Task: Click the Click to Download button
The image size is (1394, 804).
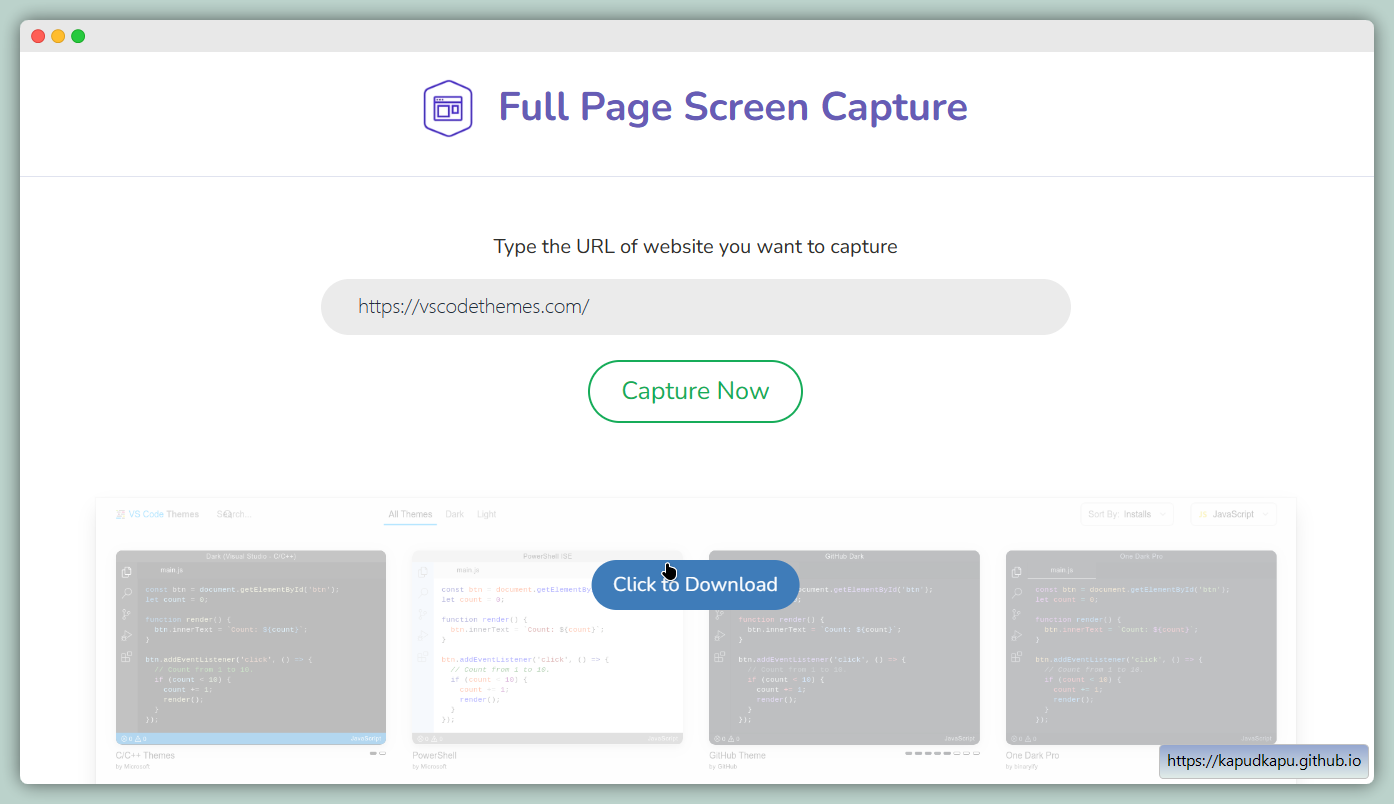Action: tap(695, 585)
